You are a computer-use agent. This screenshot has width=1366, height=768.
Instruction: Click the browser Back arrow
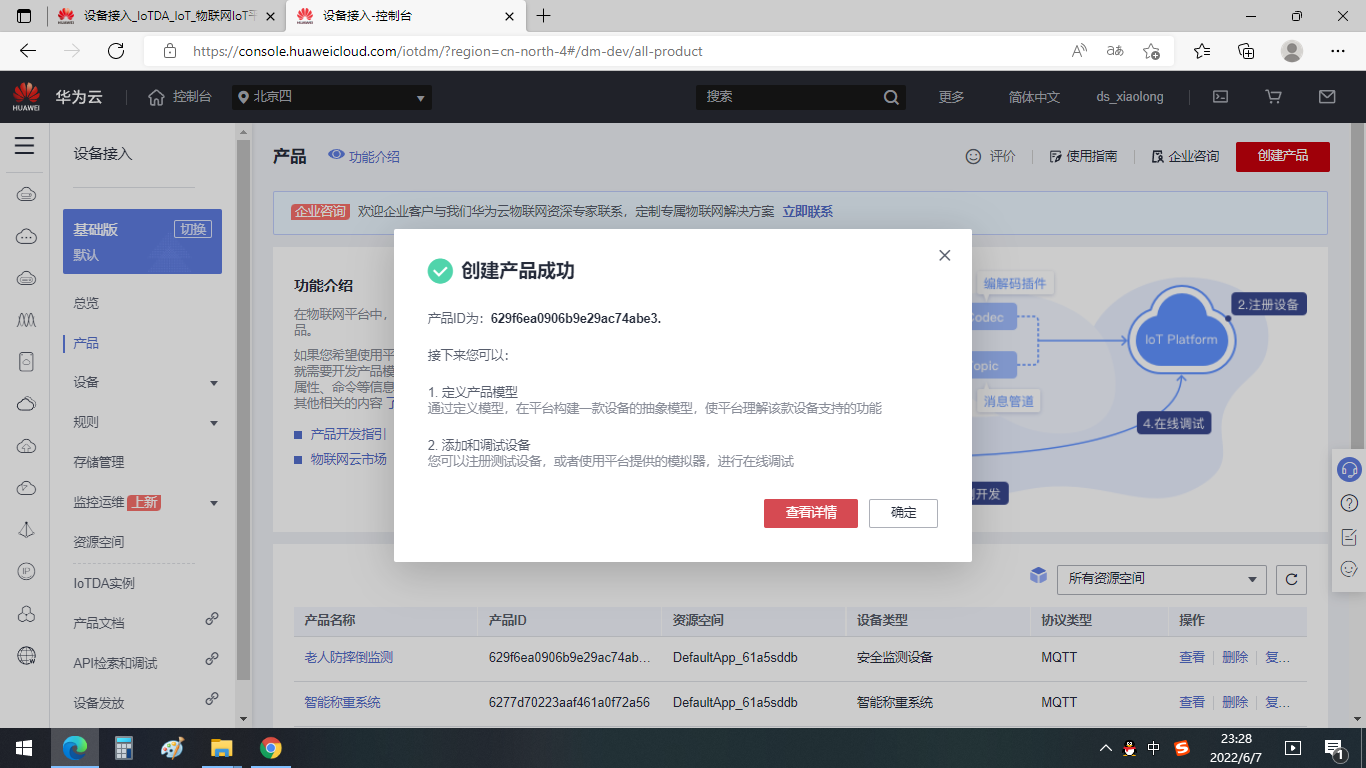click(x=28, y=51)
